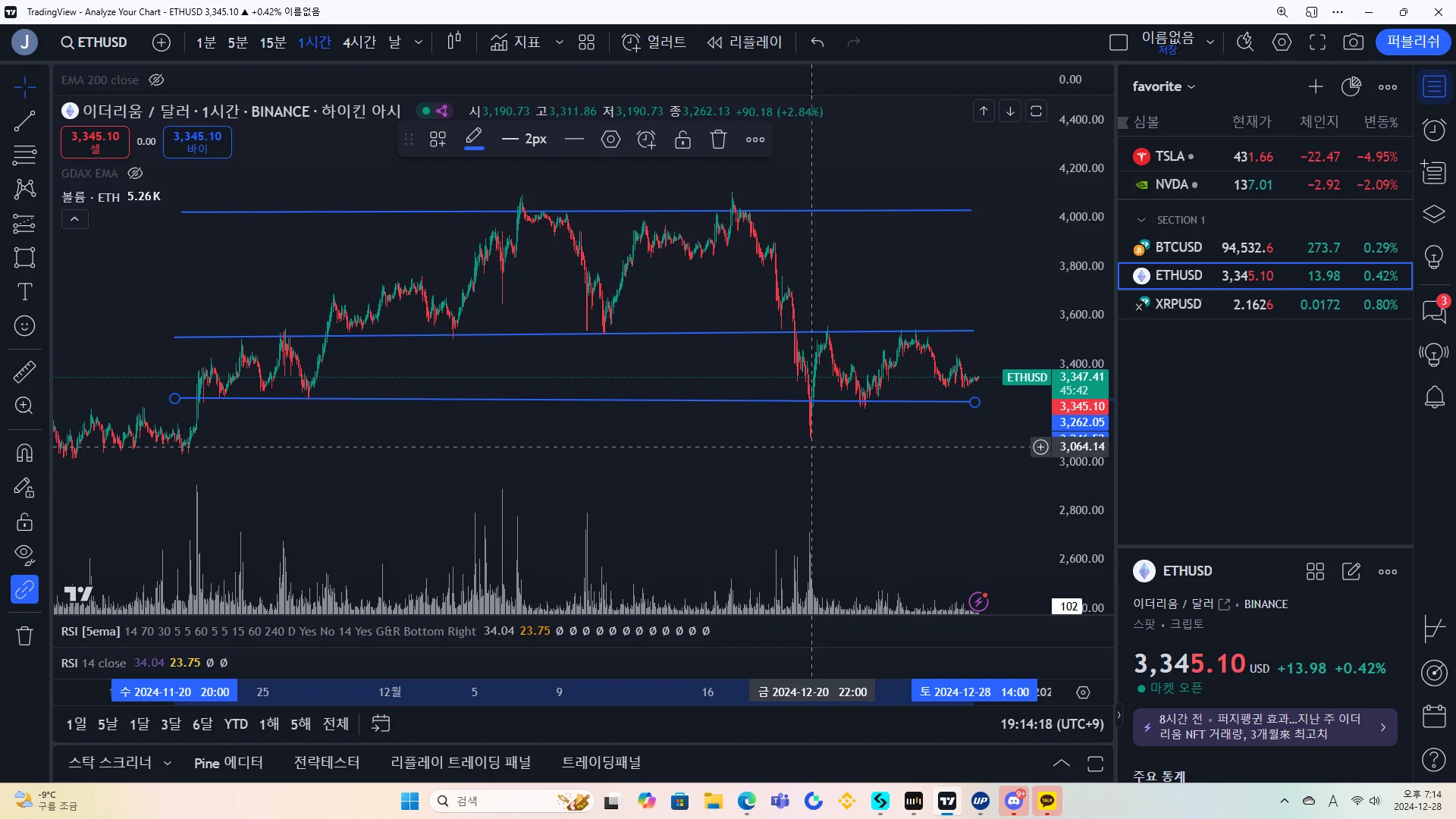Click the magnet mode icon
This screenshot has width=1456, height=819.
(x=24, y=453)
